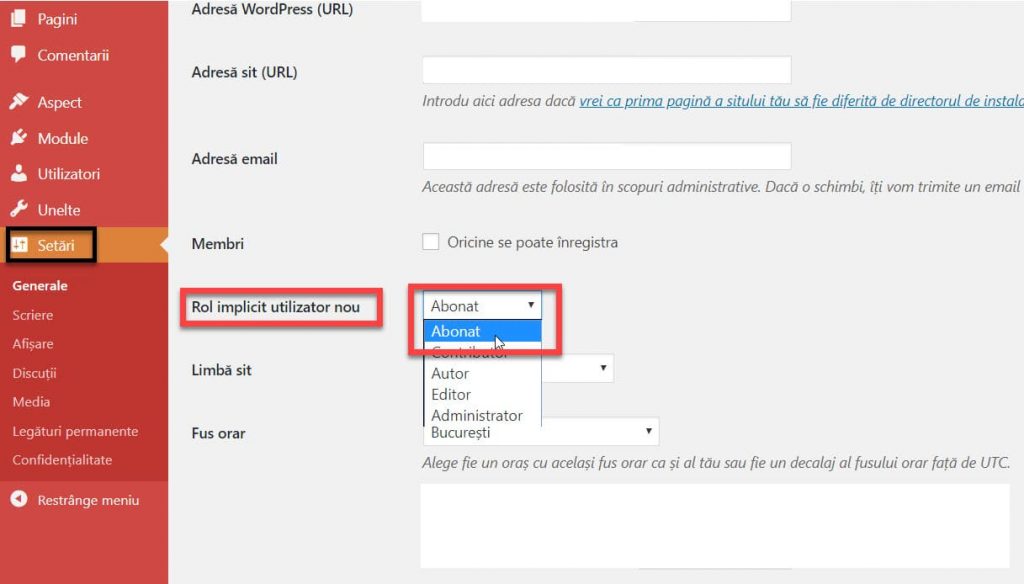Viewport: 1024px width, 584px height.
Task: Select Autor from the role list
Action: click(450, 373)
